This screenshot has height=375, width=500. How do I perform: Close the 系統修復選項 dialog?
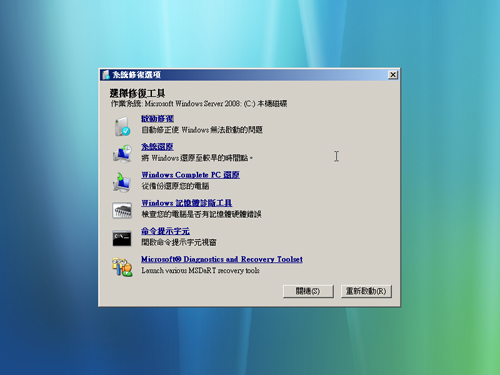[x=393, y=75]
